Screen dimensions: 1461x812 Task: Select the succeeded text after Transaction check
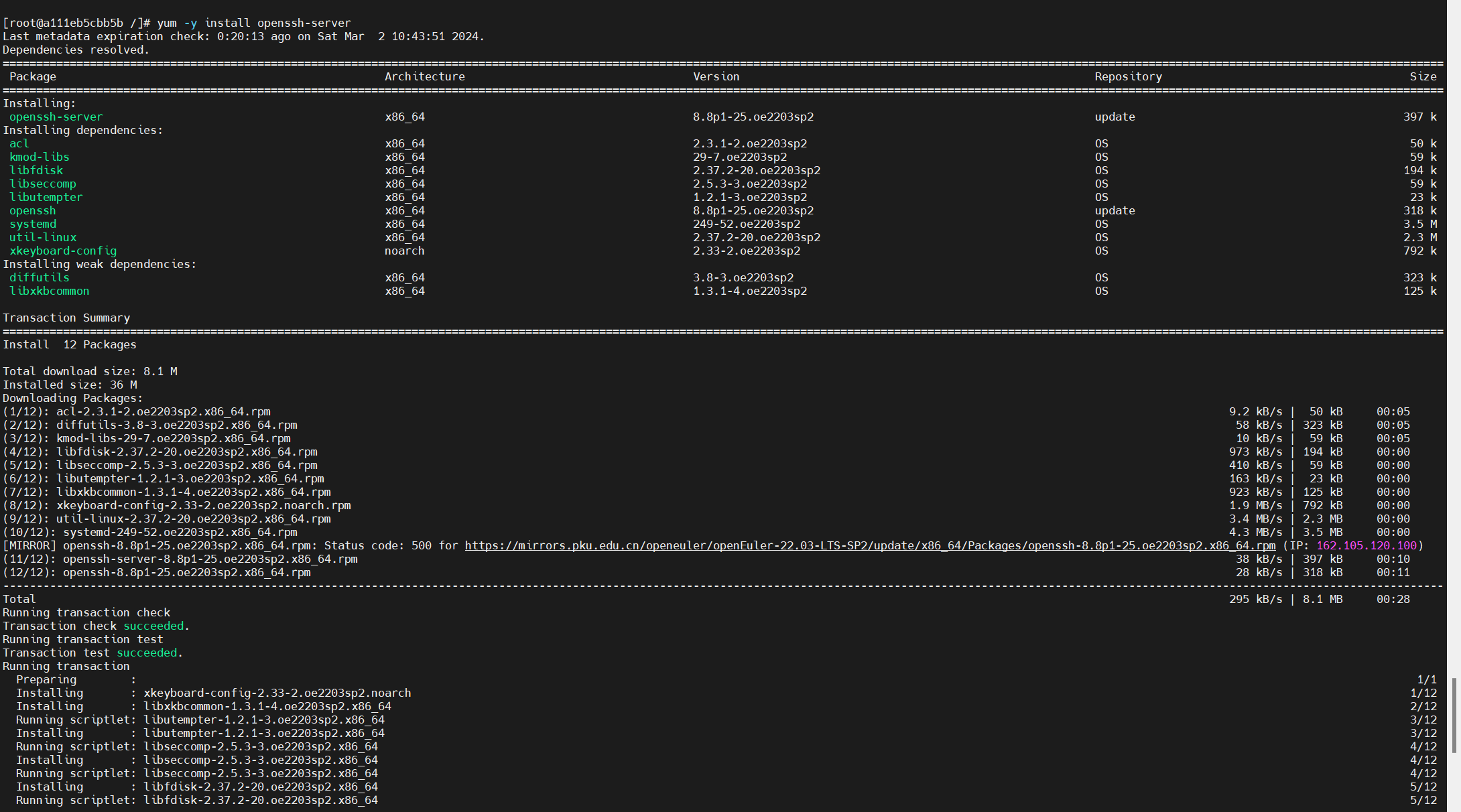[153, 626]
